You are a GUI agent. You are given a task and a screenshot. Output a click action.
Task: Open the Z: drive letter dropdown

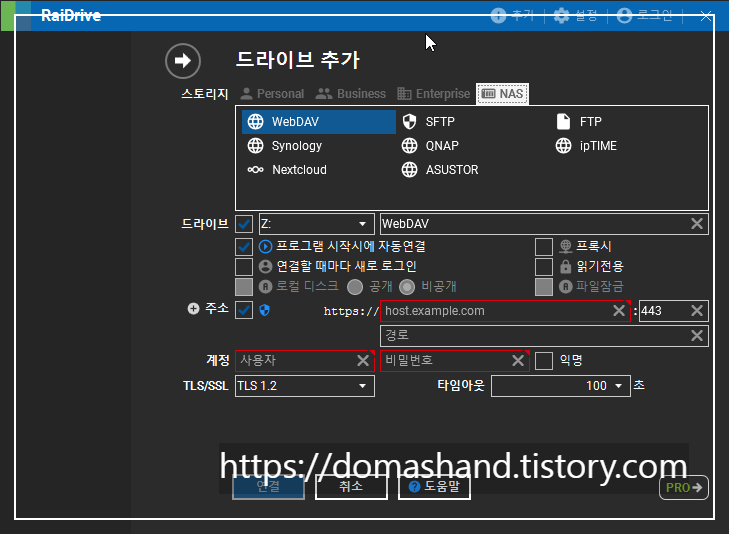[x=317, y=224]
